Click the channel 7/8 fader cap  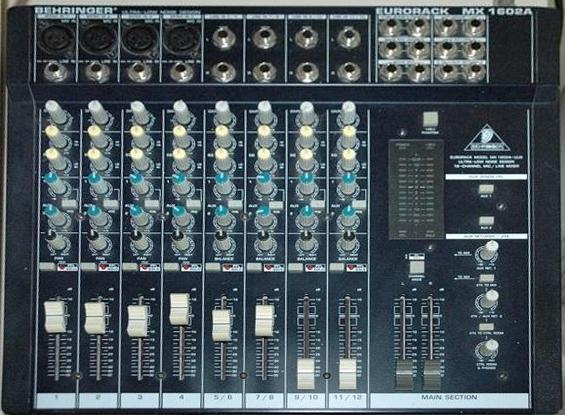coord(265,320)
